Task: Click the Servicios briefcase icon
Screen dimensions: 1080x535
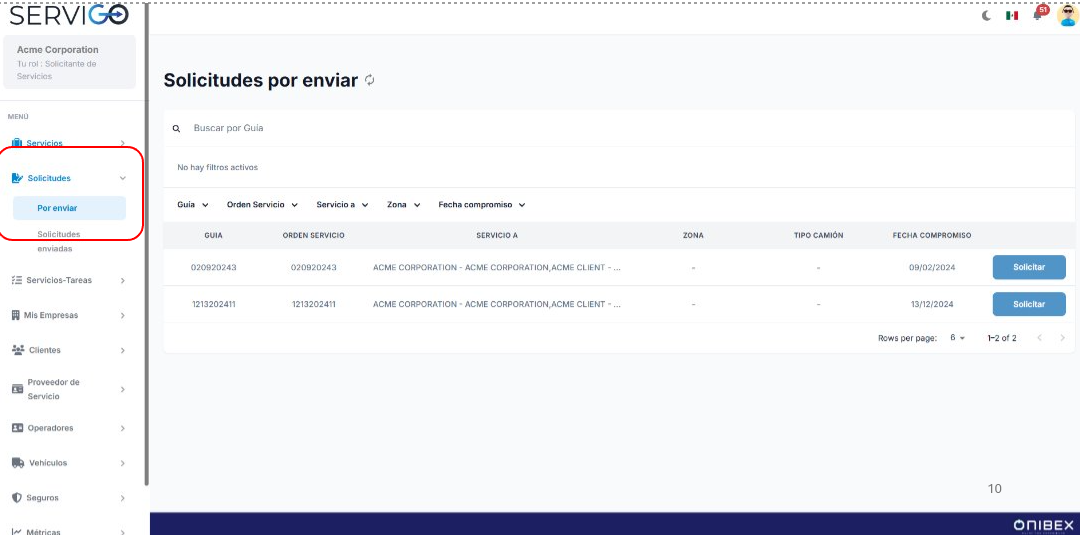Action: (17, 143)
